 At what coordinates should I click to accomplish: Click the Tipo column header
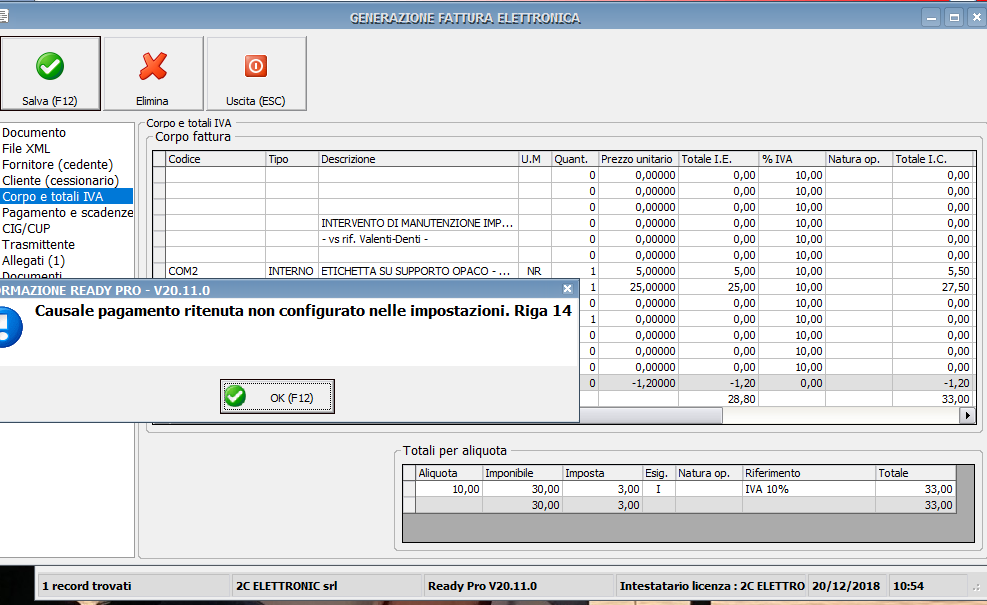292,159
